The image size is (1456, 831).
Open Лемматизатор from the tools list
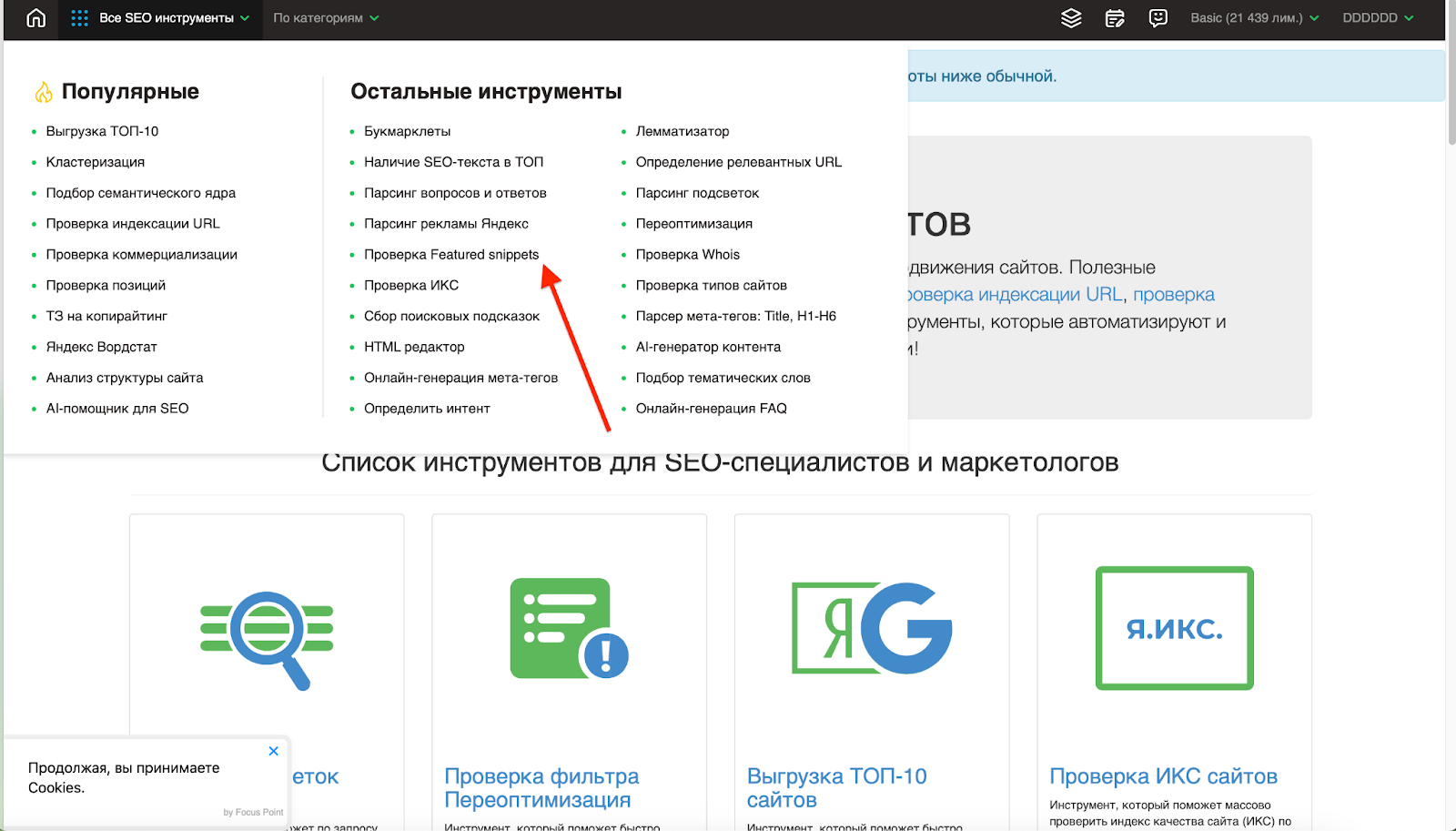tap(682, 131)
